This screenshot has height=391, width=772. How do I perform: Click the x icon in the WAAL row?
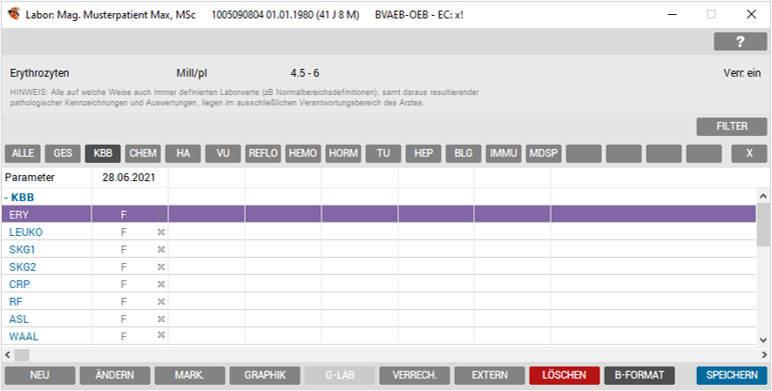pos(161,335)
